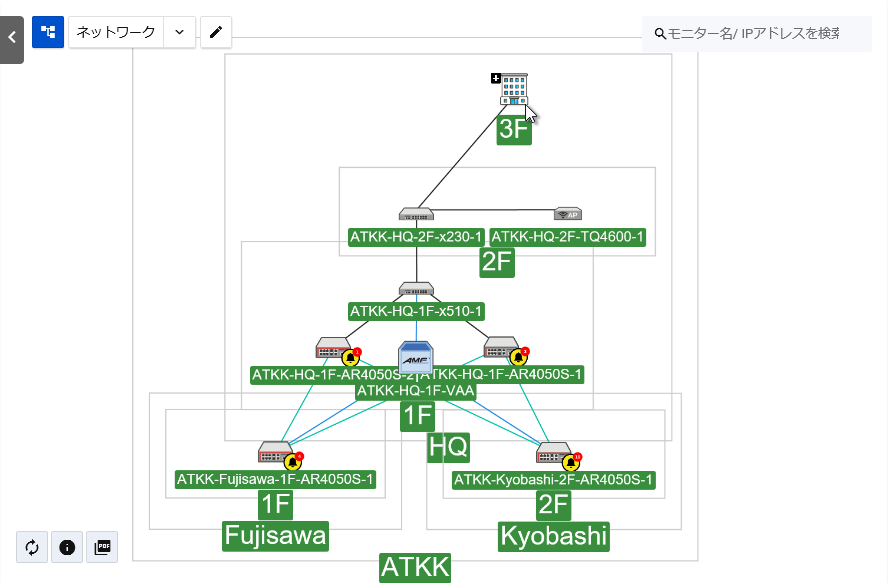This screenshot has width=888, height=583.
Task: Select the TQ4600 wireless AP icon
Action: [x=568, y=214]
